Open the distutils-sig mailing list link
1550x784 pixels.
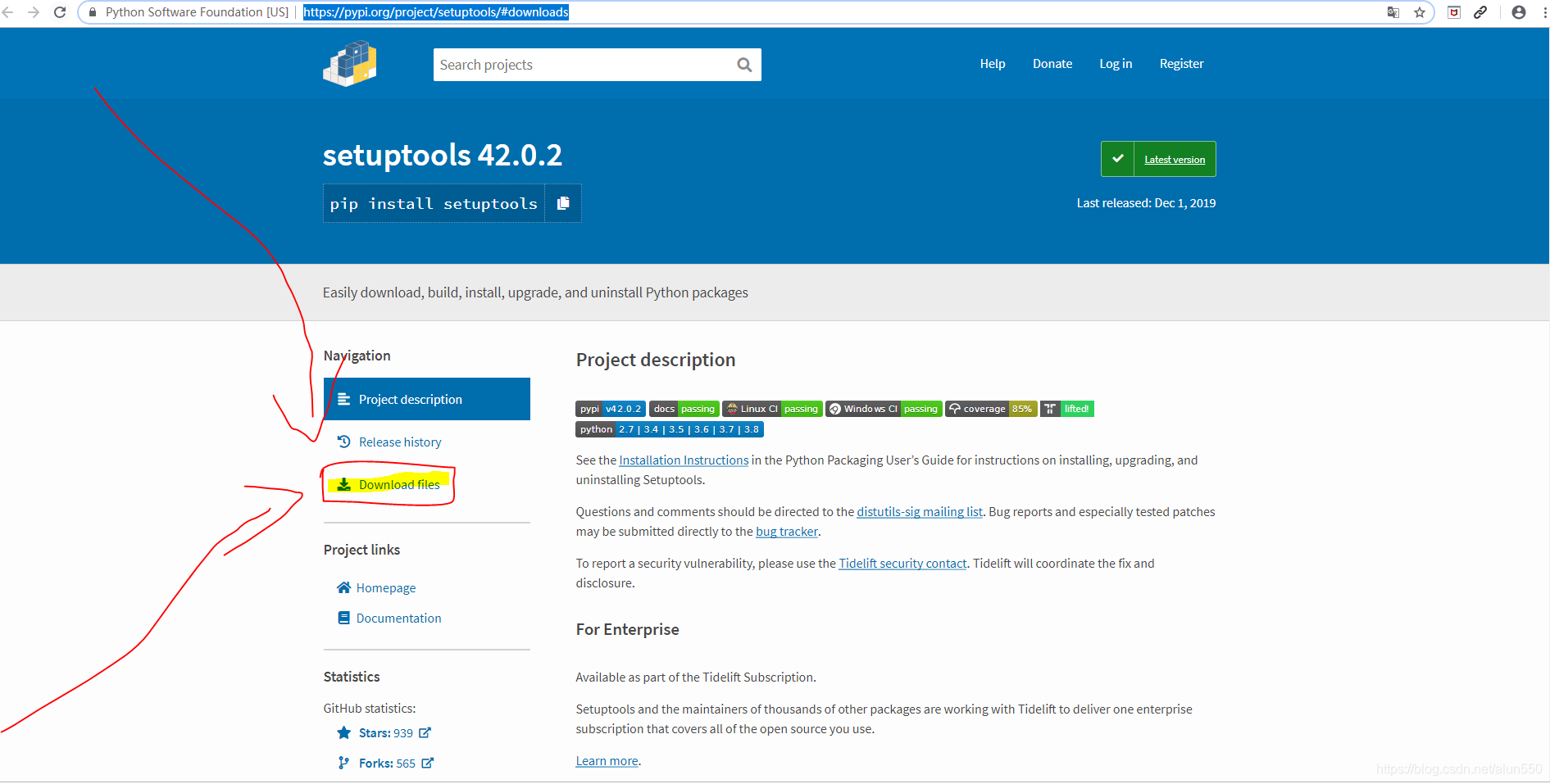[920, 512]
